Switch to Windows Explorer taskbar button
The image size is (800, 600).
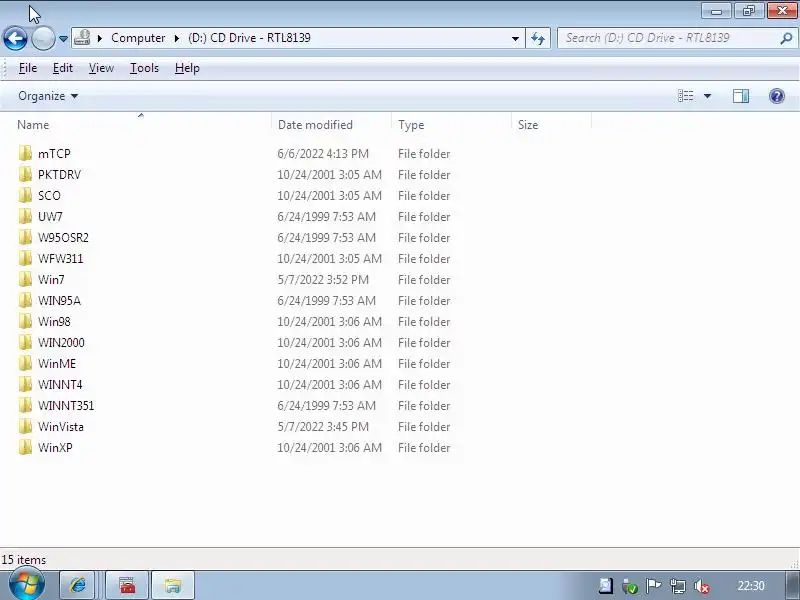(x=172, y=585)
